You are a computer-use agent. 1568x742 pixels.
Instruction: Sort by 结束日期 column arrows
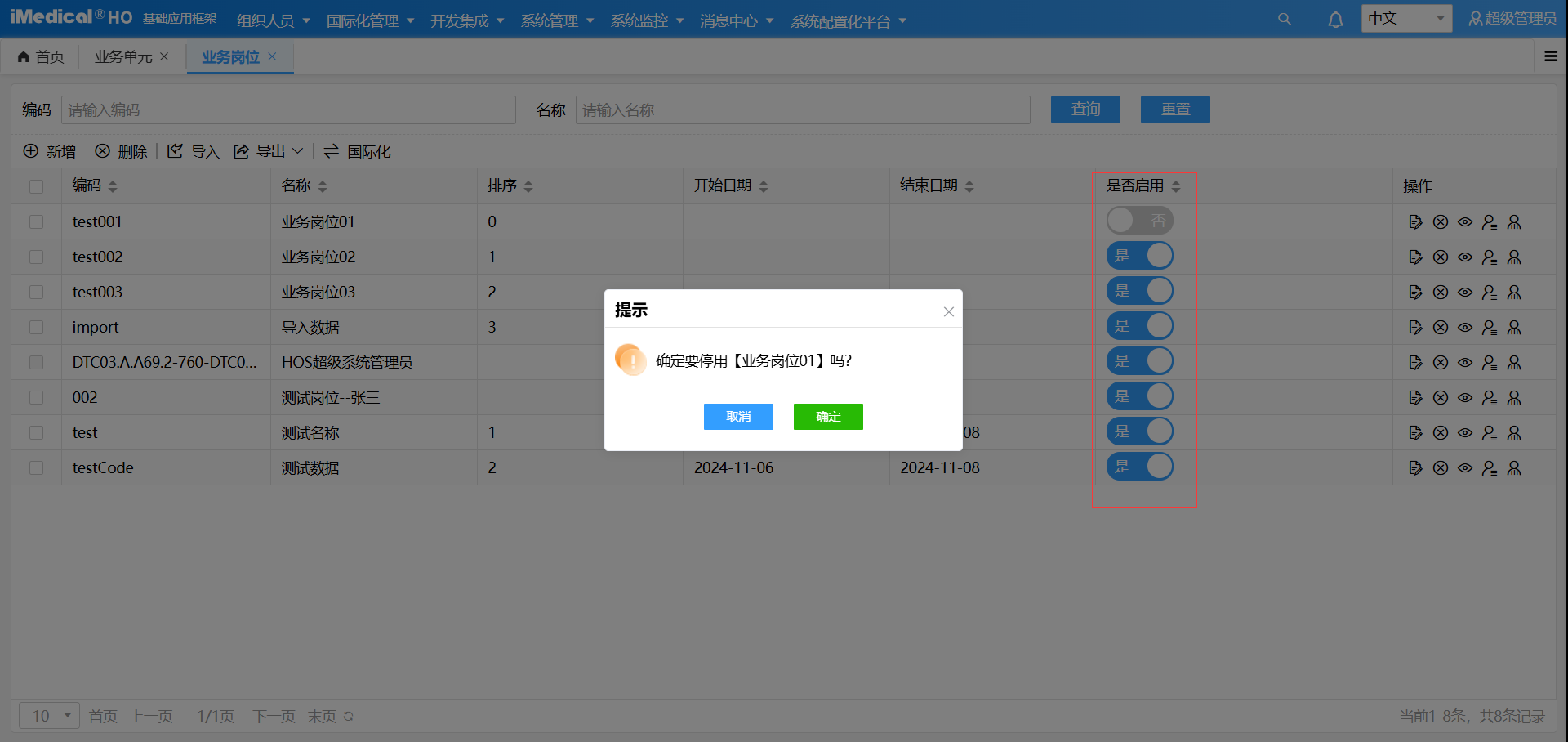click(x=969, y=186)
